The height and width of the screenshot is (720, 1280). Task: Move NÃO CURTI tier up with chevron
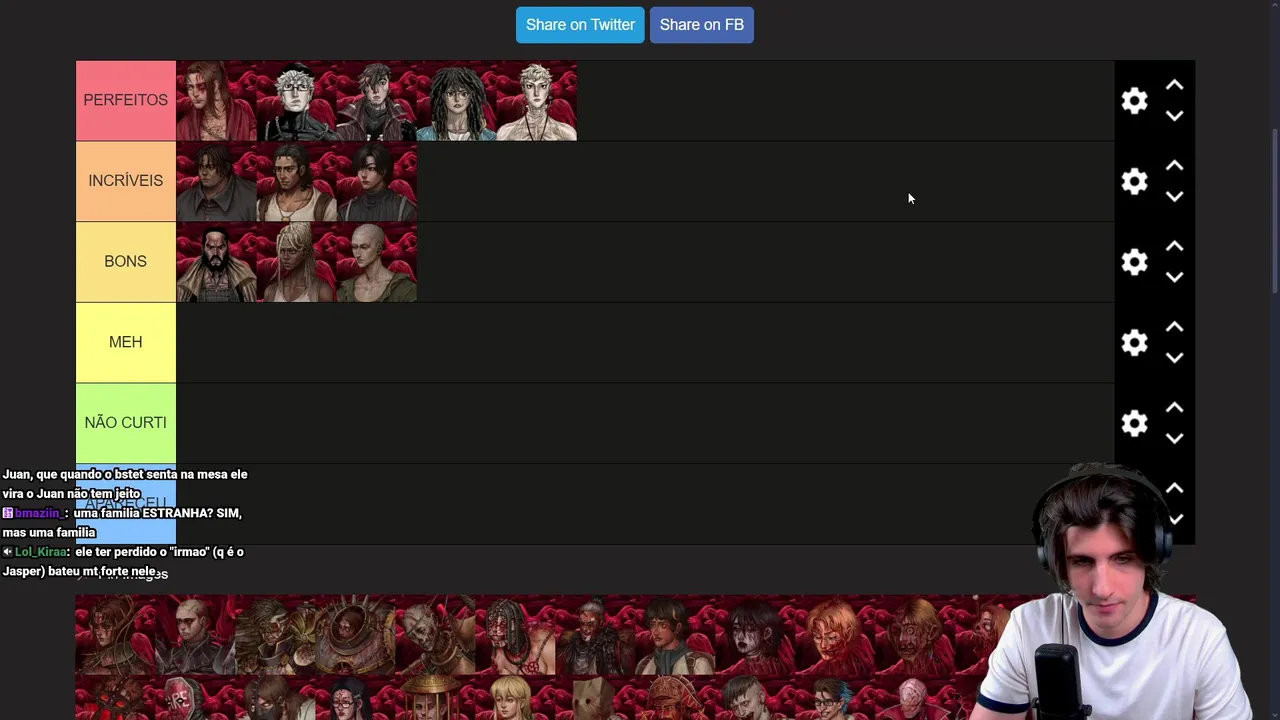point(1174,408)
